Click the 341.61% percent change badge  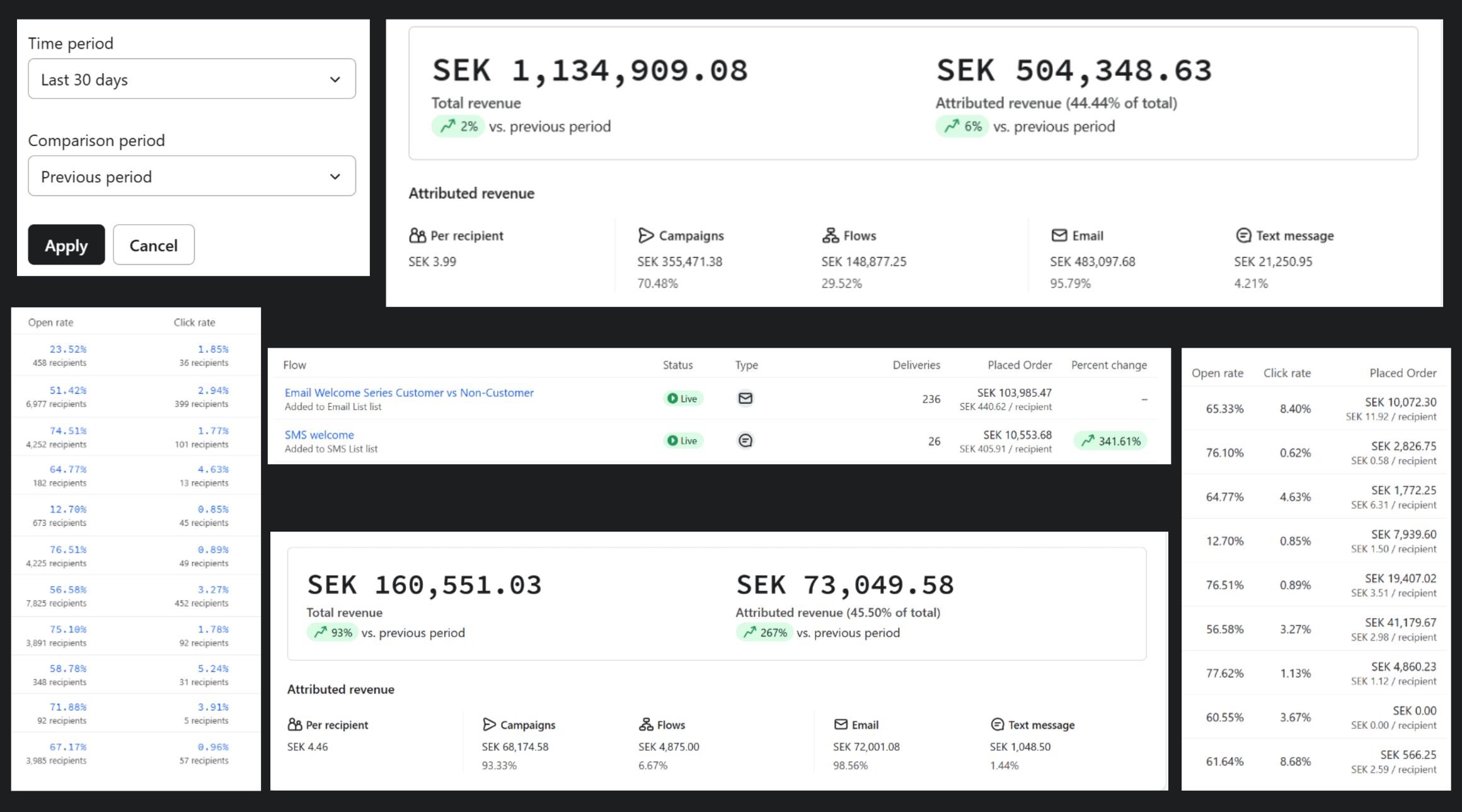coord(1110,441)
